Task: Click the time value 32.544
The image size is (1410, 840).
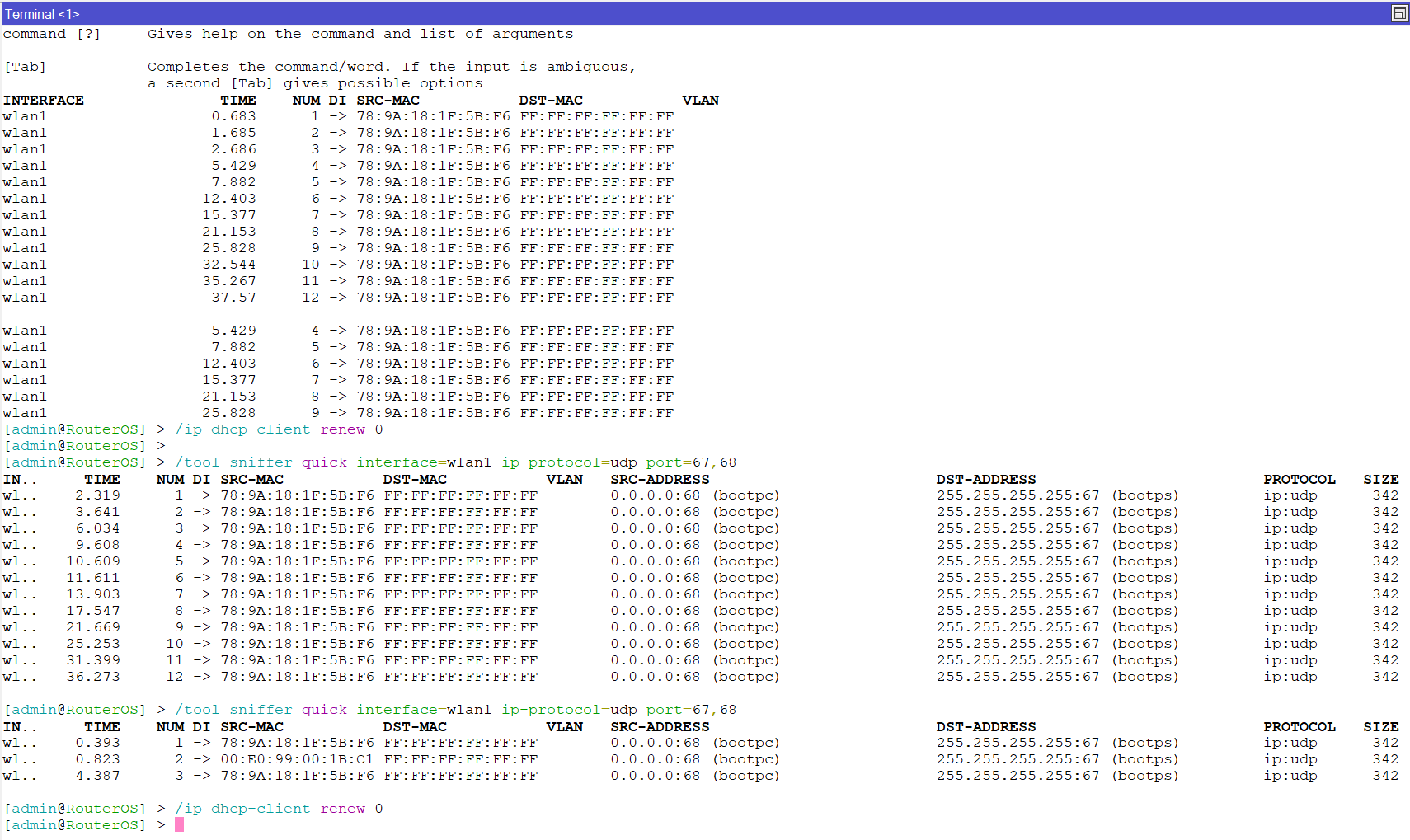Action: (x=229, y=265)
